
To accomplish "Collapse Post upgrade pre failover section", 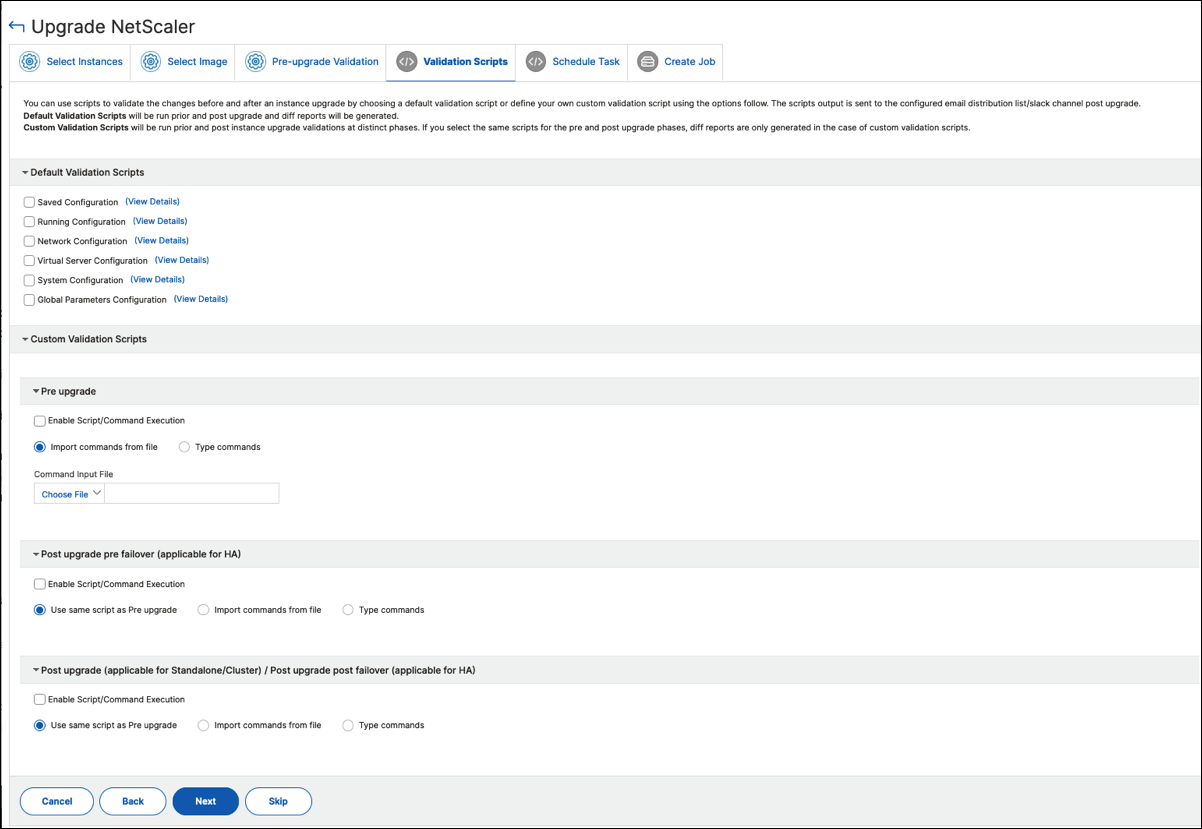I will [x=36, y=554].
